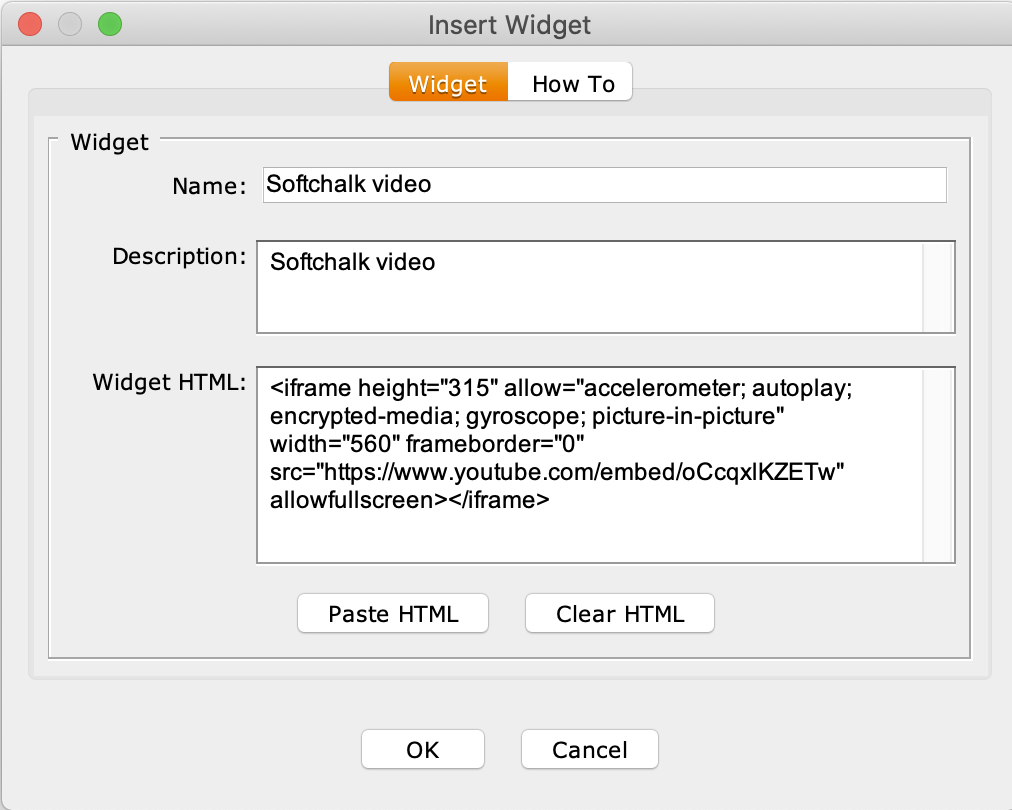
Task: Open the How To tab
Action: pyautogui.click(x=571, y=82)
